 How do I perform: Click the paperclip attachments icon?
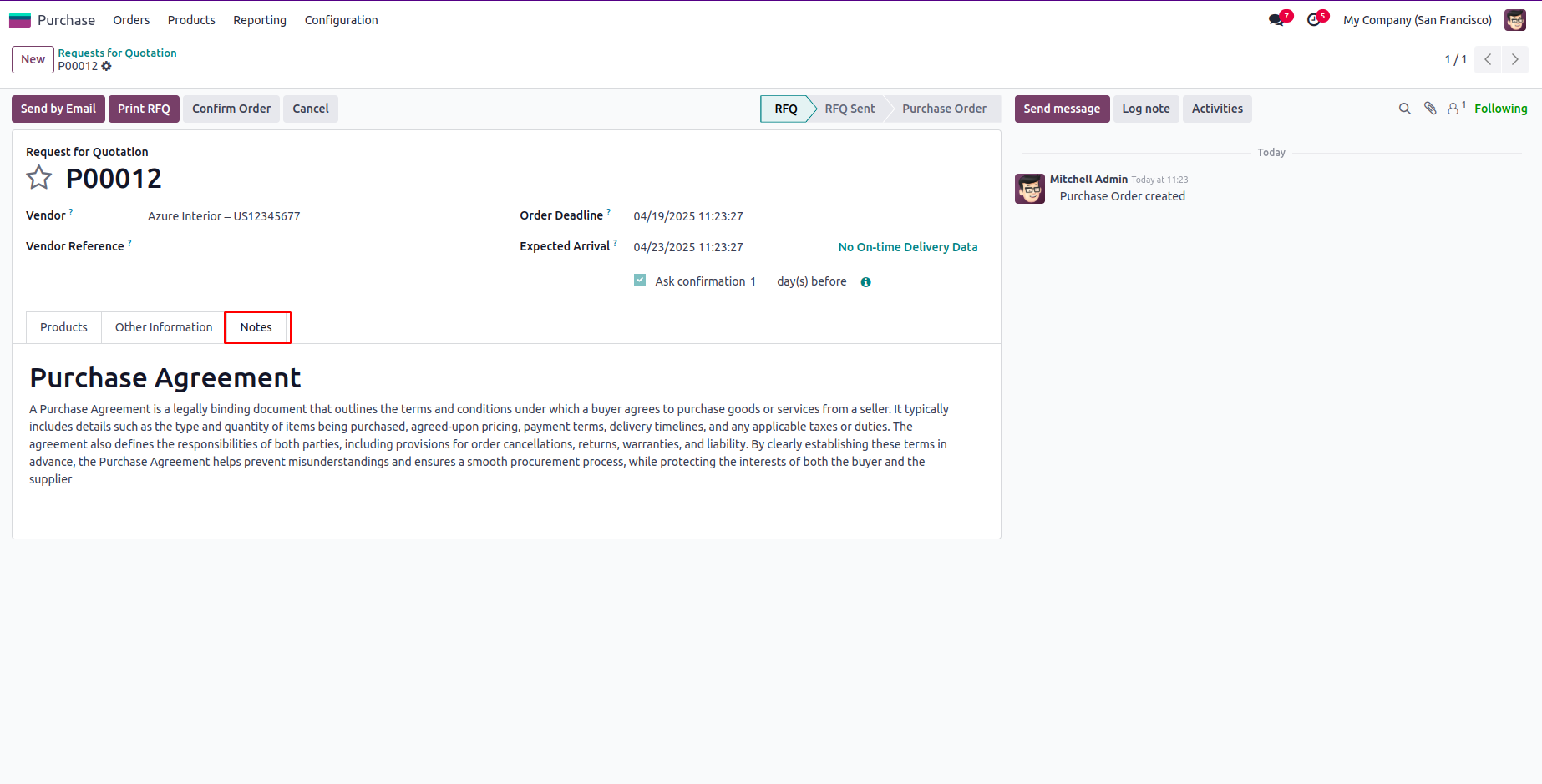[1430, 109]
